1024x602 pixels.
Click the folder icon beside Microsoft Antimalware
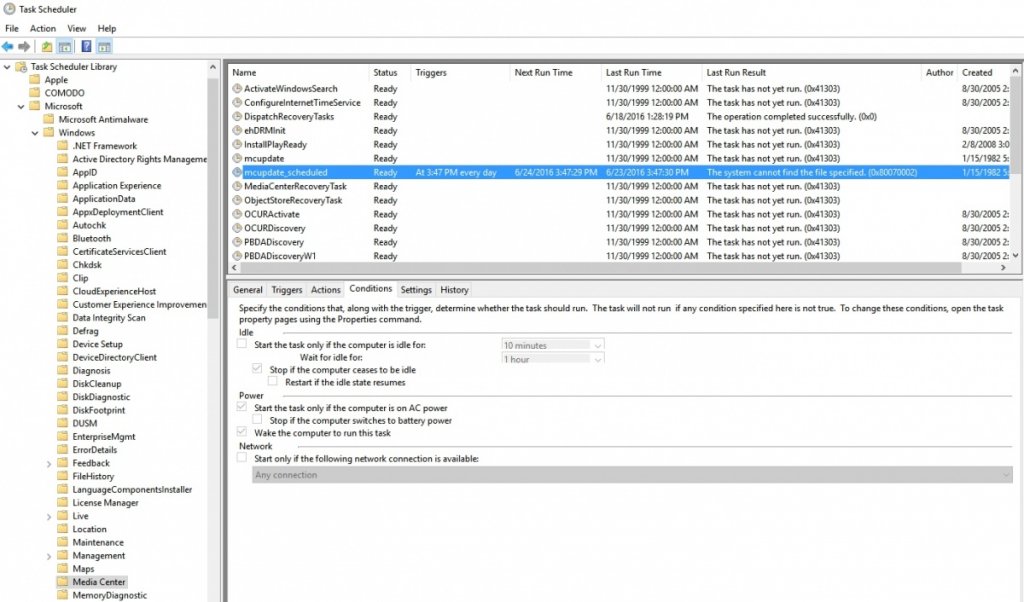coord(49,119)
